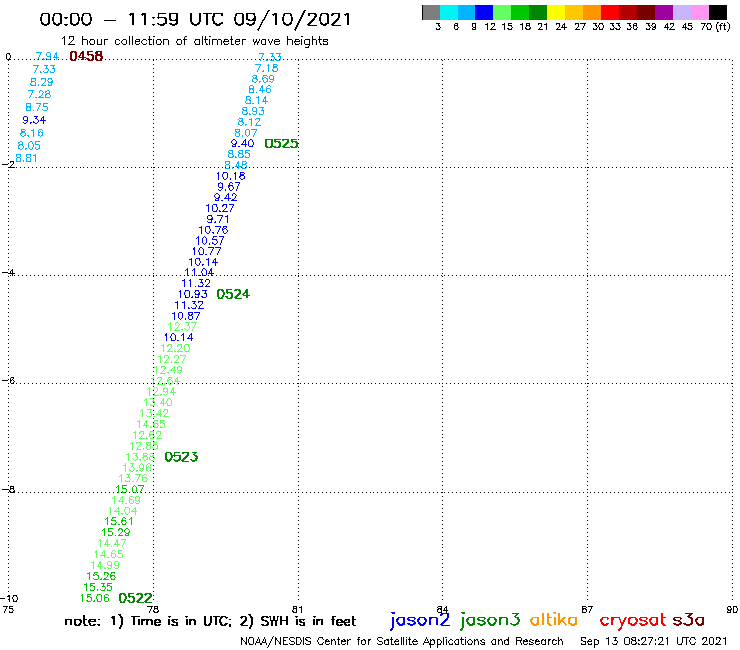This screenshot has width=740, height=650.
Task: Click the 8.05 wave height value
Action: point(29,145)
